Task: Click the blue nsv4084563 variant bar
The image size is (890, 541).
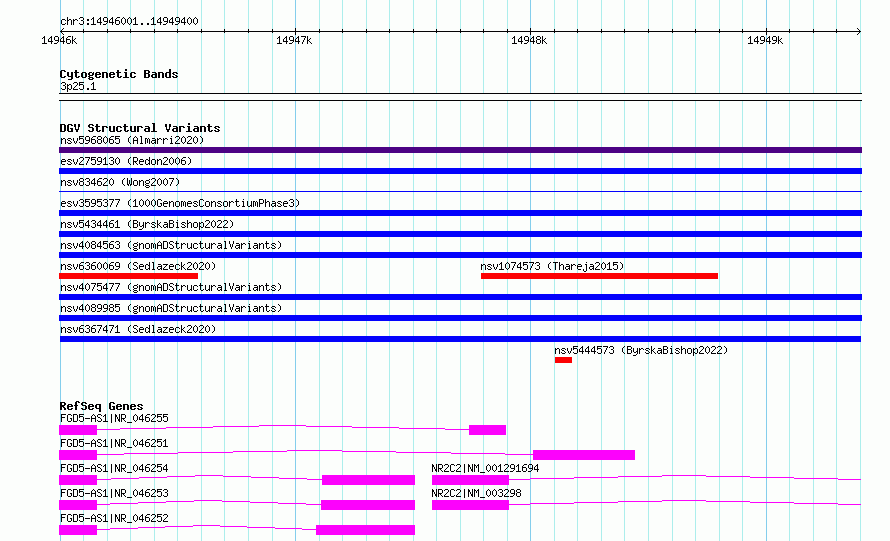Action: tap(460, 255)
